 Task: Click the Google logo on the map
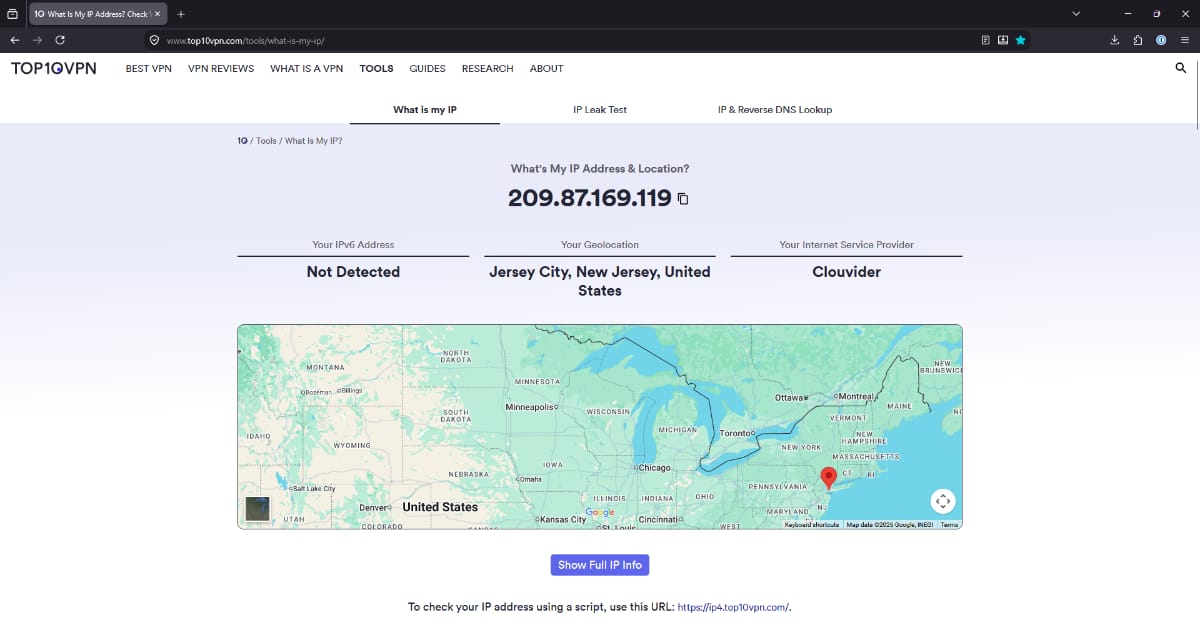point(600,512)
